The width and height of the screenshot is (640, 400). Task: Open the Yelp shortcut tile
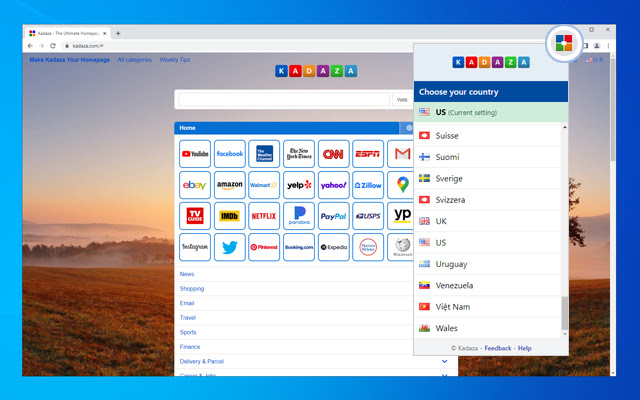299,185
